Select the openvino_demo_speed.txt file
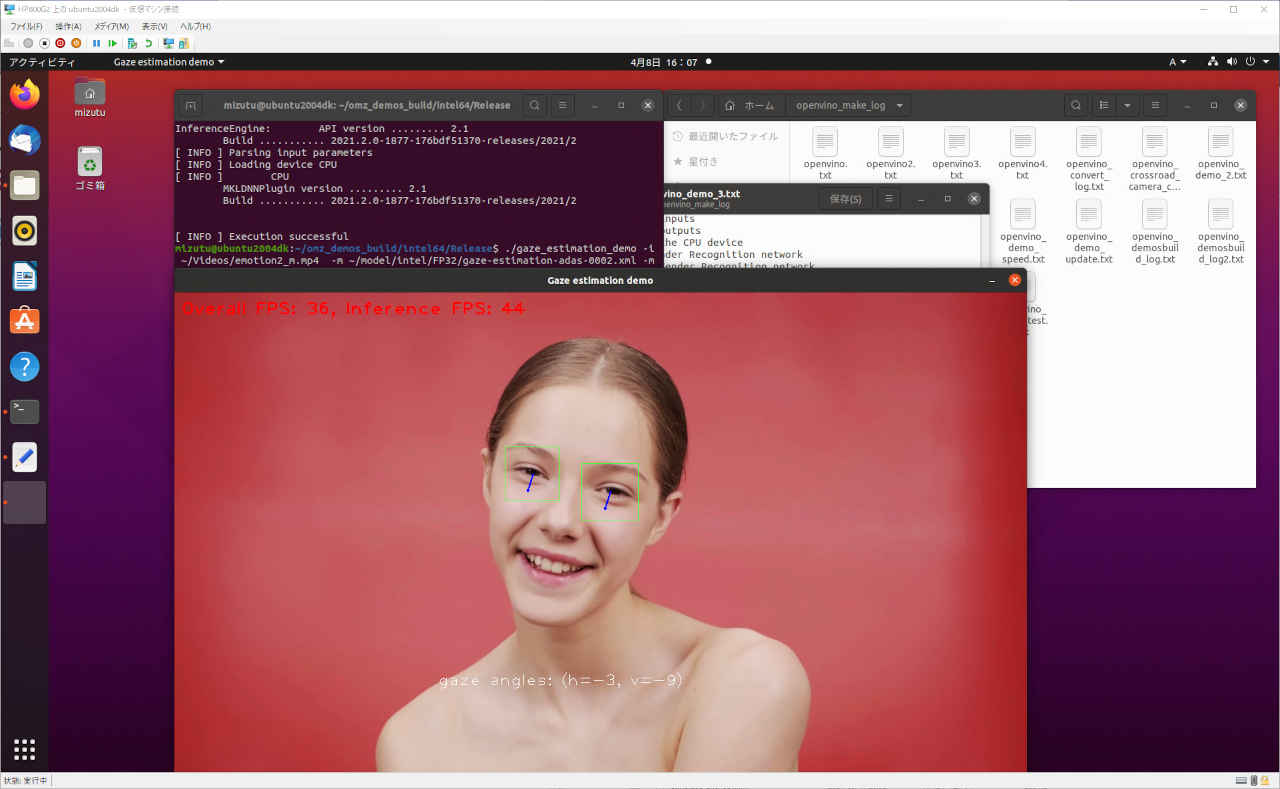Viewport: 1280px width, 789px height. [1022, 232]
